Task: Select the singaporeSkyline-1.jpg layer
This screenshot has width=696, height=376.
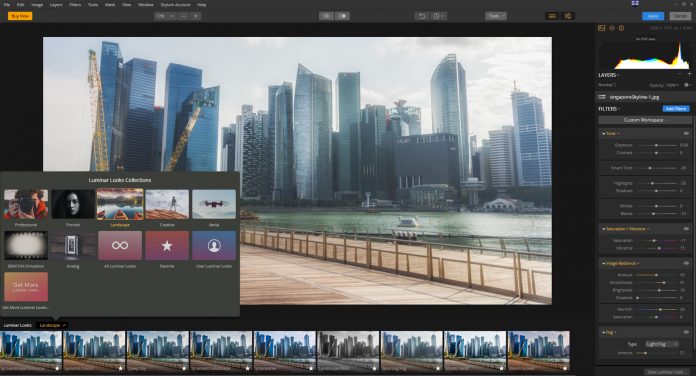Action: click(645, 97)
